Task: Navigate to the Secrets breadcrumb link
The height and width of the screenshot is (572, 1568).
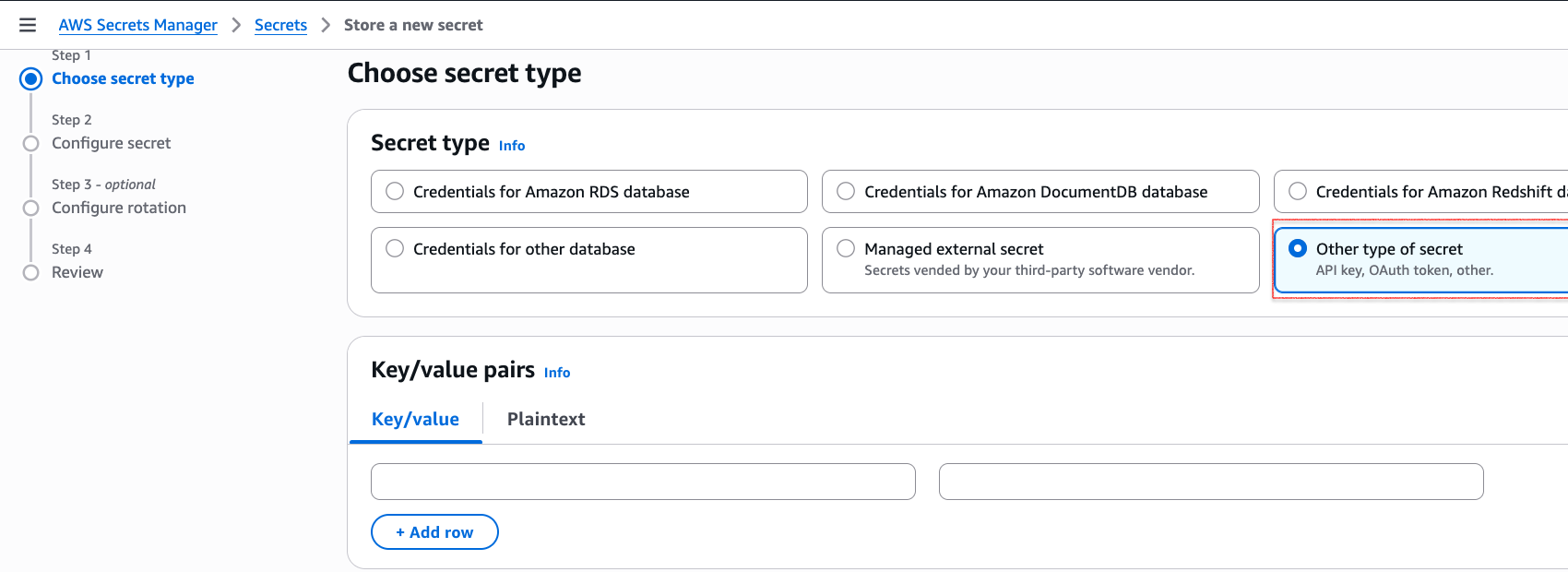Action: coord(280,25)
